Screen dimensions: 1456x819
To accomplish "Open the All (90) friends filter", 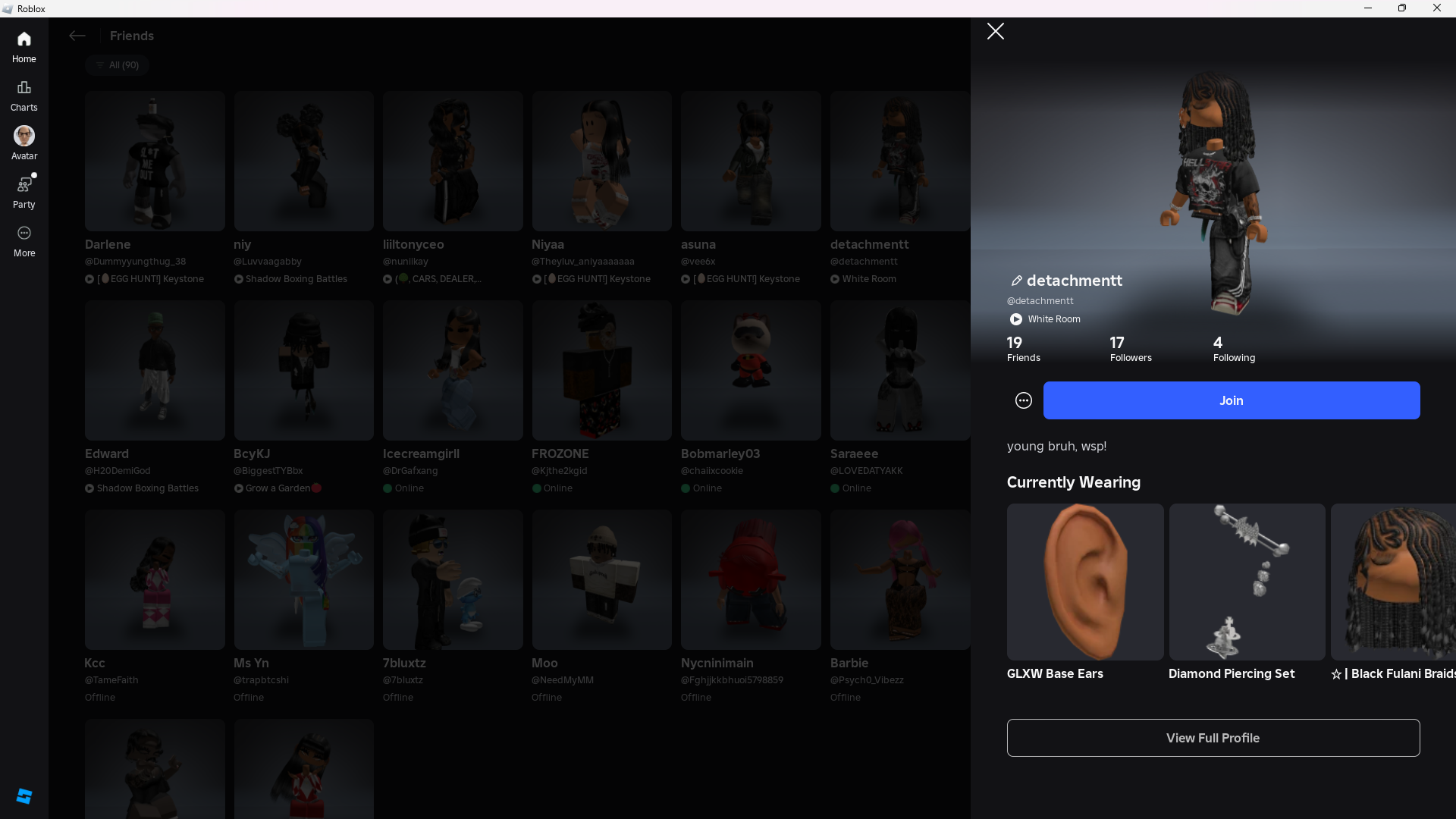I will pos(118,65).
